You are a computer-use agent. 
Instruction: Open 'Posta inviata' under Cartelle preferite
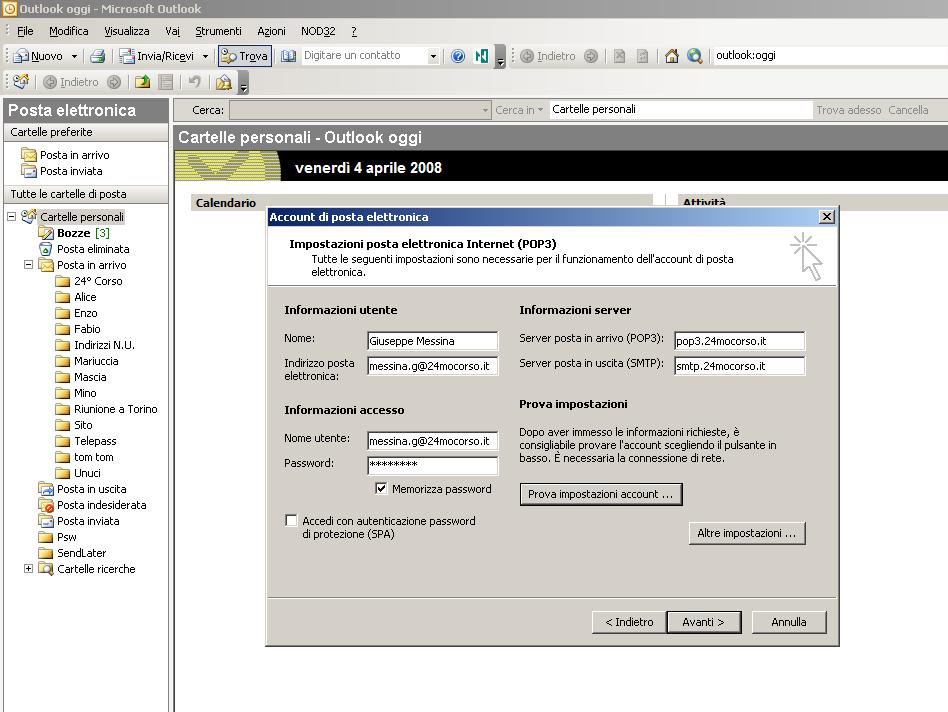pyautogui.click(x=71, y=172)
